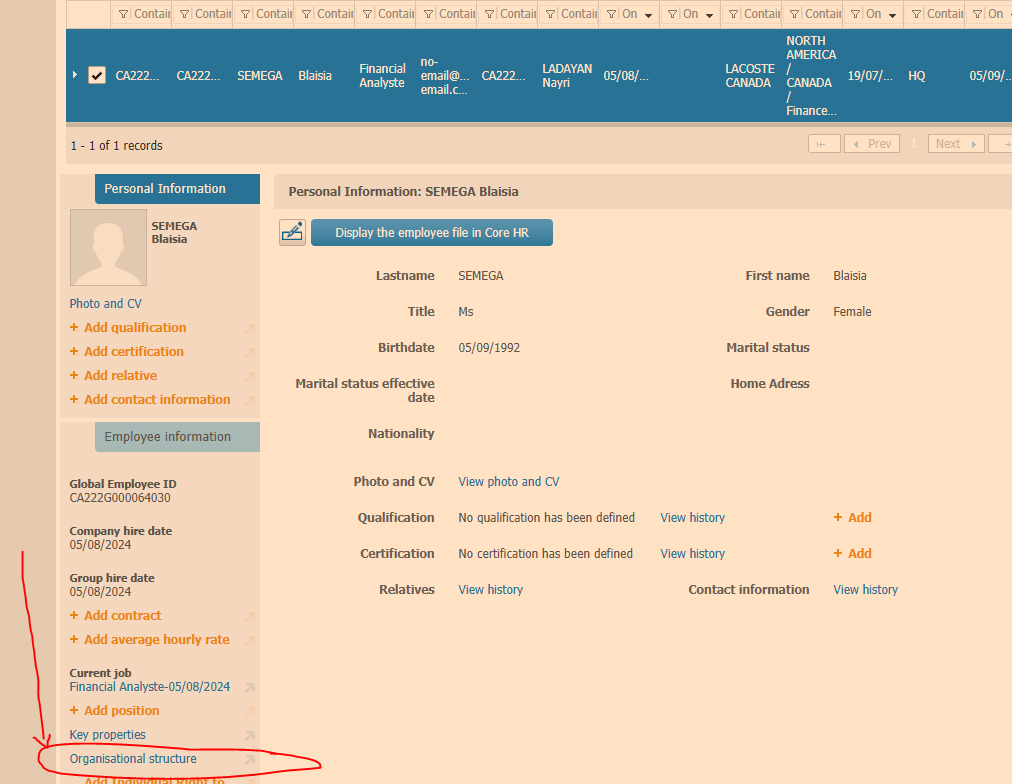The width and height of the screenshot is (1012, 784).
Task: Click the arrow icon beside Key properties
Action: point(248,734)
